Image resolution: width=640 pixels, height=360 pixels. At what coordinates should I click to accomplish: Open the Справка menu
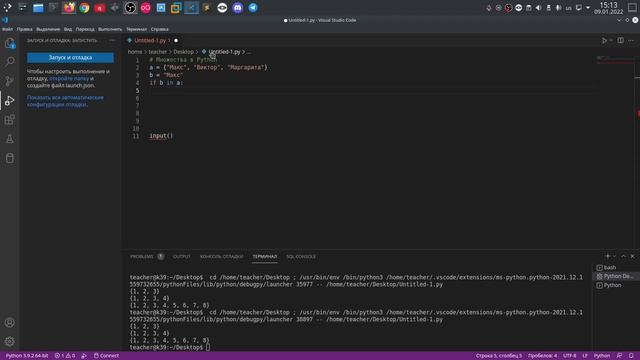point(159,29)
